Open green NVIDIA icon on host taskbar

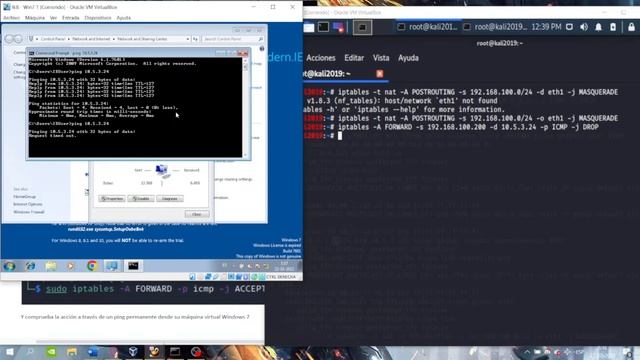click(51, 352)
